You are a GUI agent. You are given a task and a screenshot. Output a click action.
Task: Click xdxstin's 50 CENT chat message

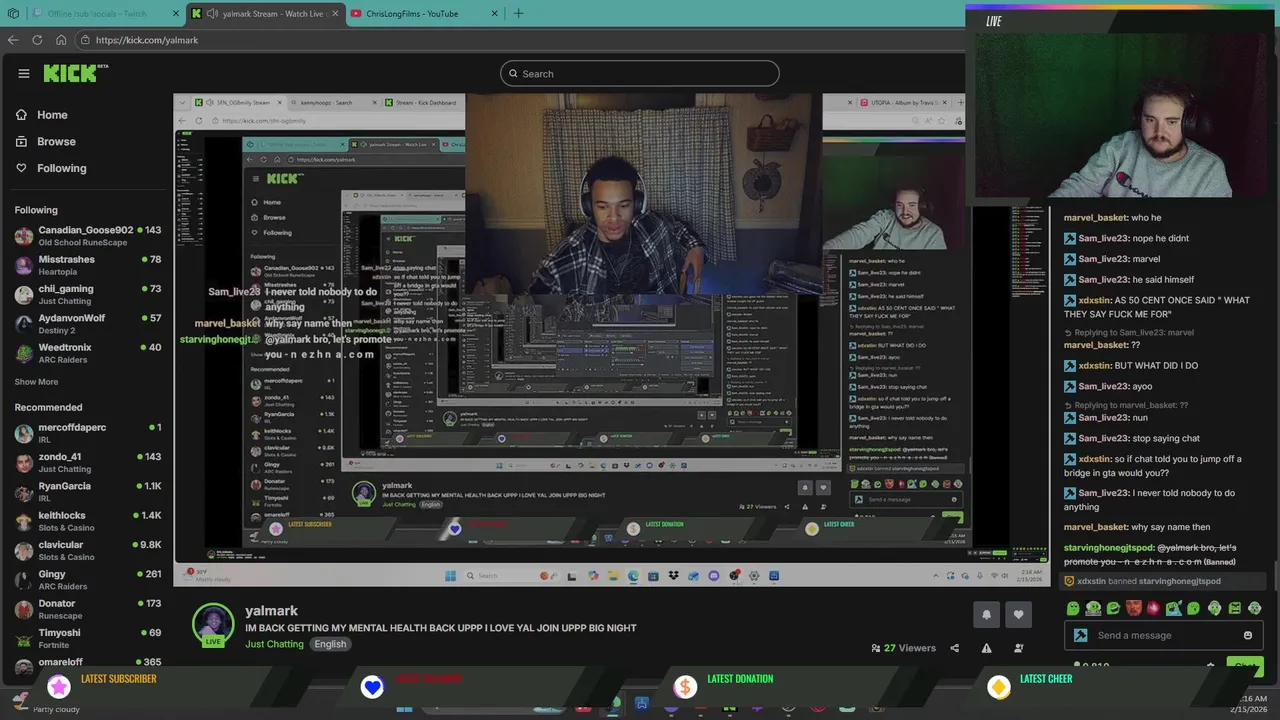coord(1157,307)
